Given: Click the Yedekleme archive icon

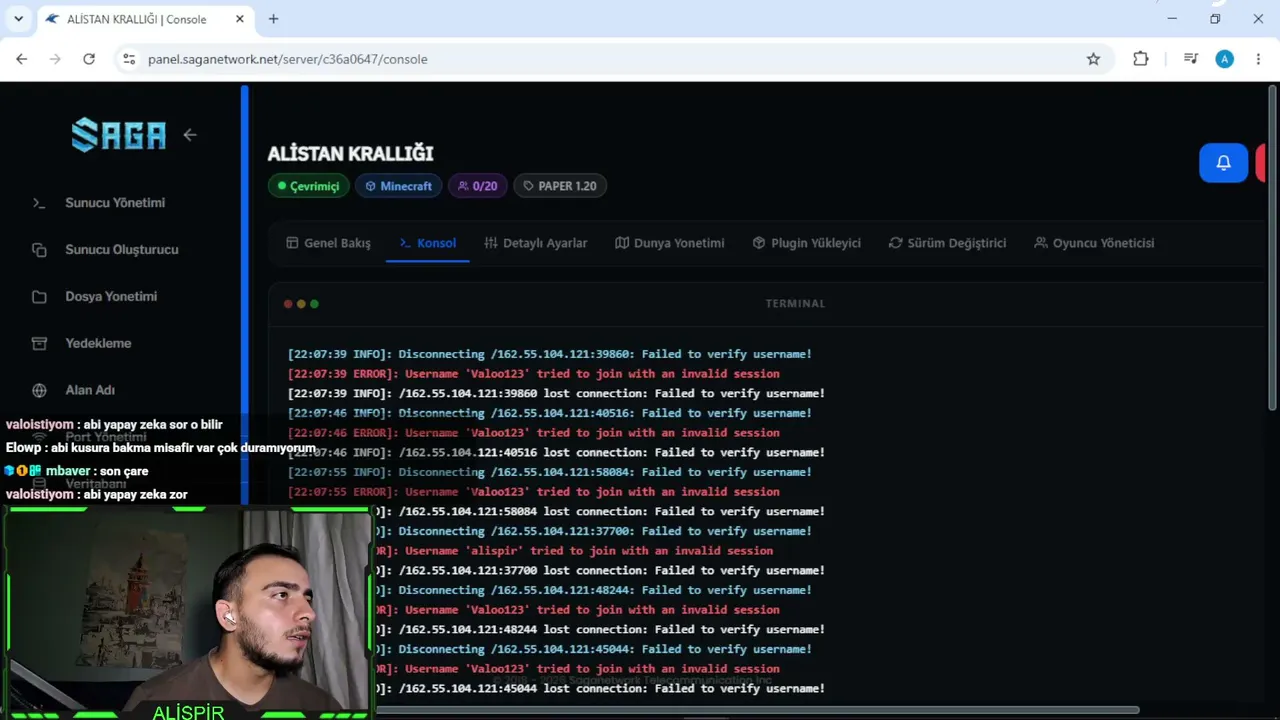Looking at the screenshot, I should (x=39, y=344).
